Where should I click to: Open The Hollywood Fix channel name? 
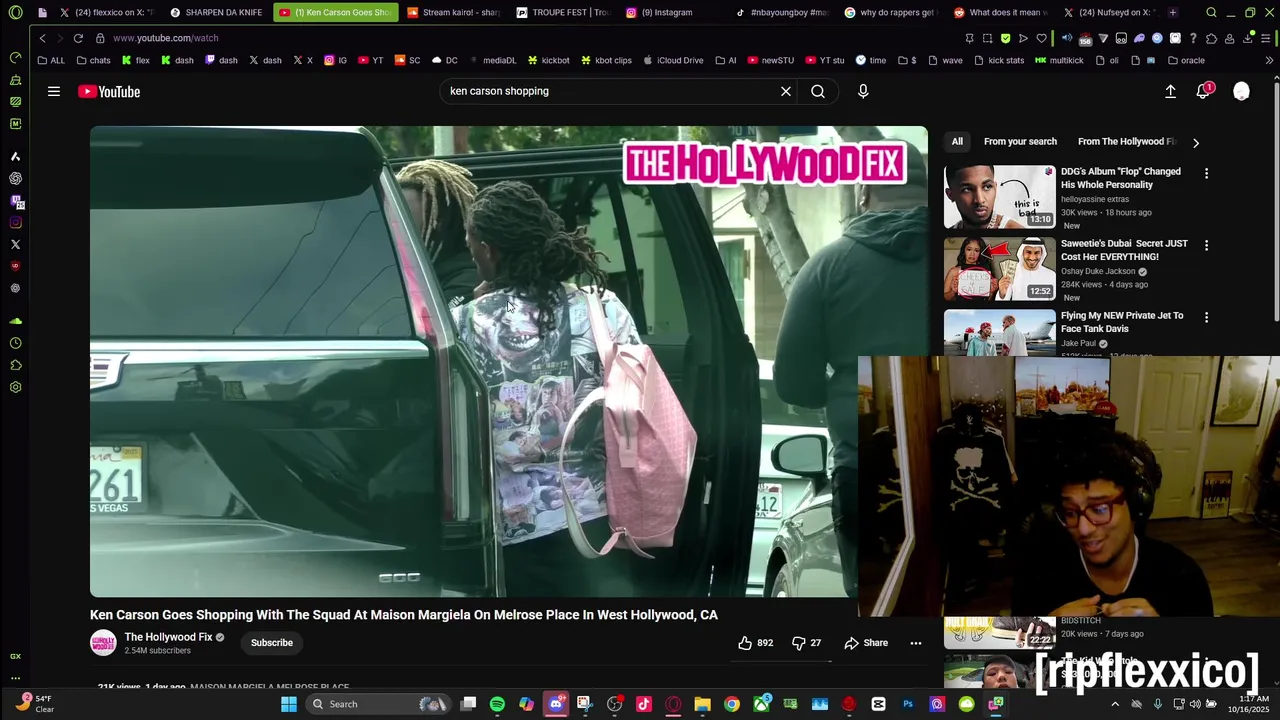point(168,637)
